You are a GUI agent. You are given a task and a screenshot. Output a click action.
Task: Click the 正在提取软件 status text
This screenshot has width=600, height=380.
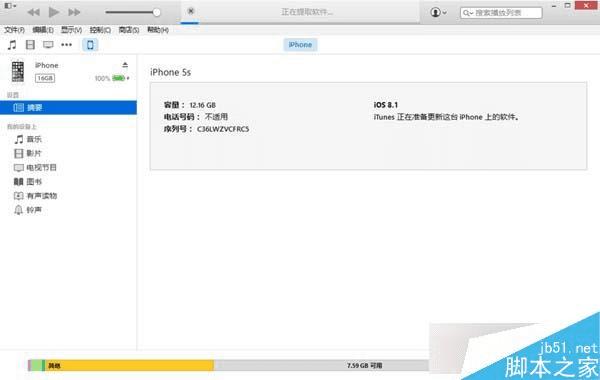307,12
